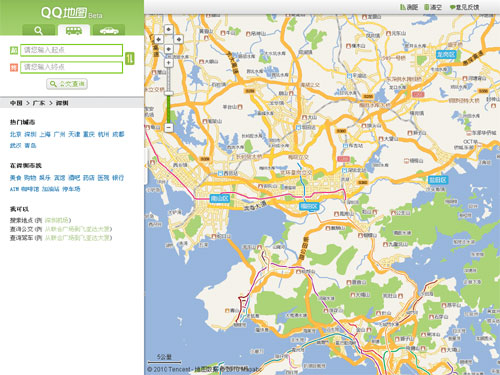Click 深圳 in the breadcrumb

(62, 103)
